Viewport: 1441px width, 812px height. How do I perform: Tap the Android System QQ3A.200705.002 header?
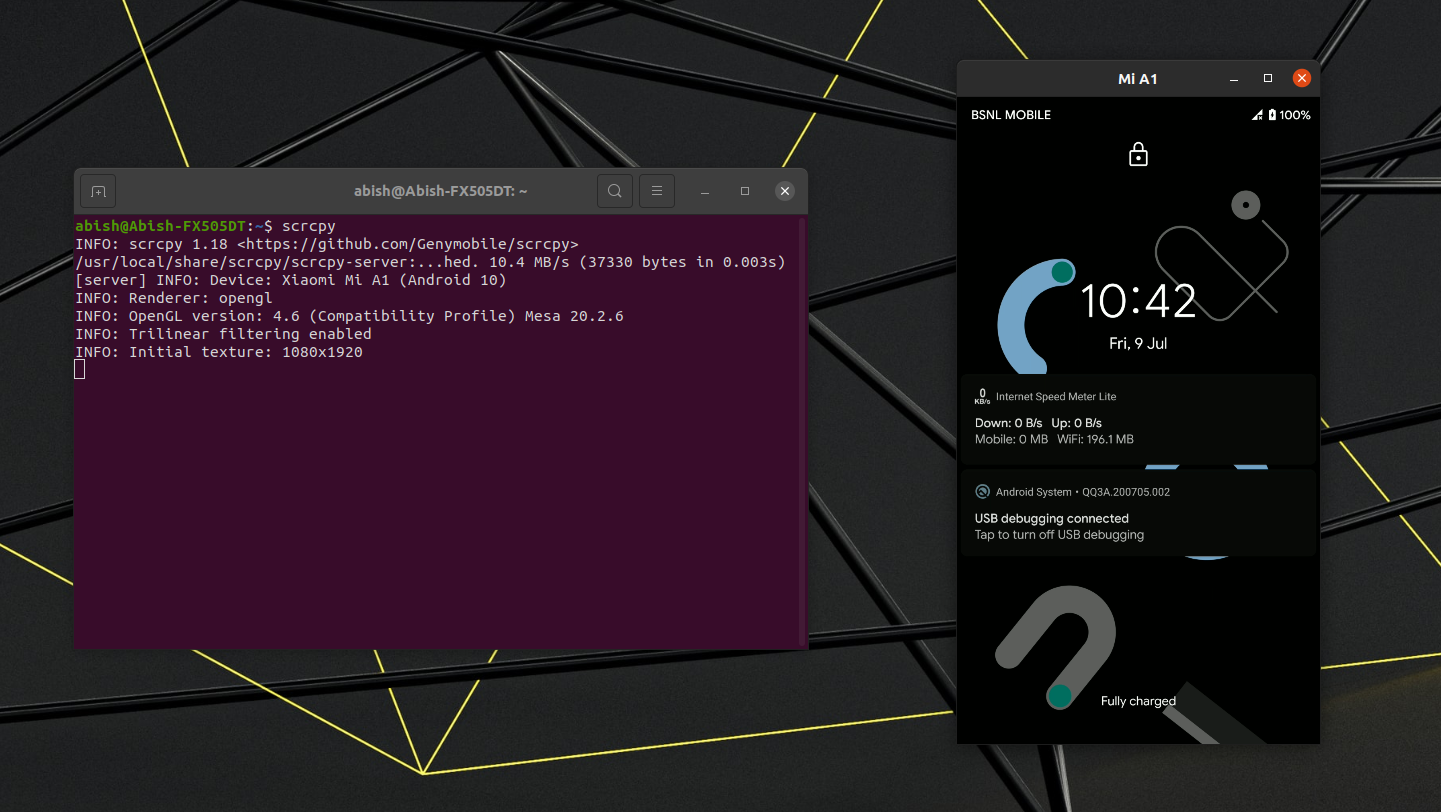coord(1083,492)
